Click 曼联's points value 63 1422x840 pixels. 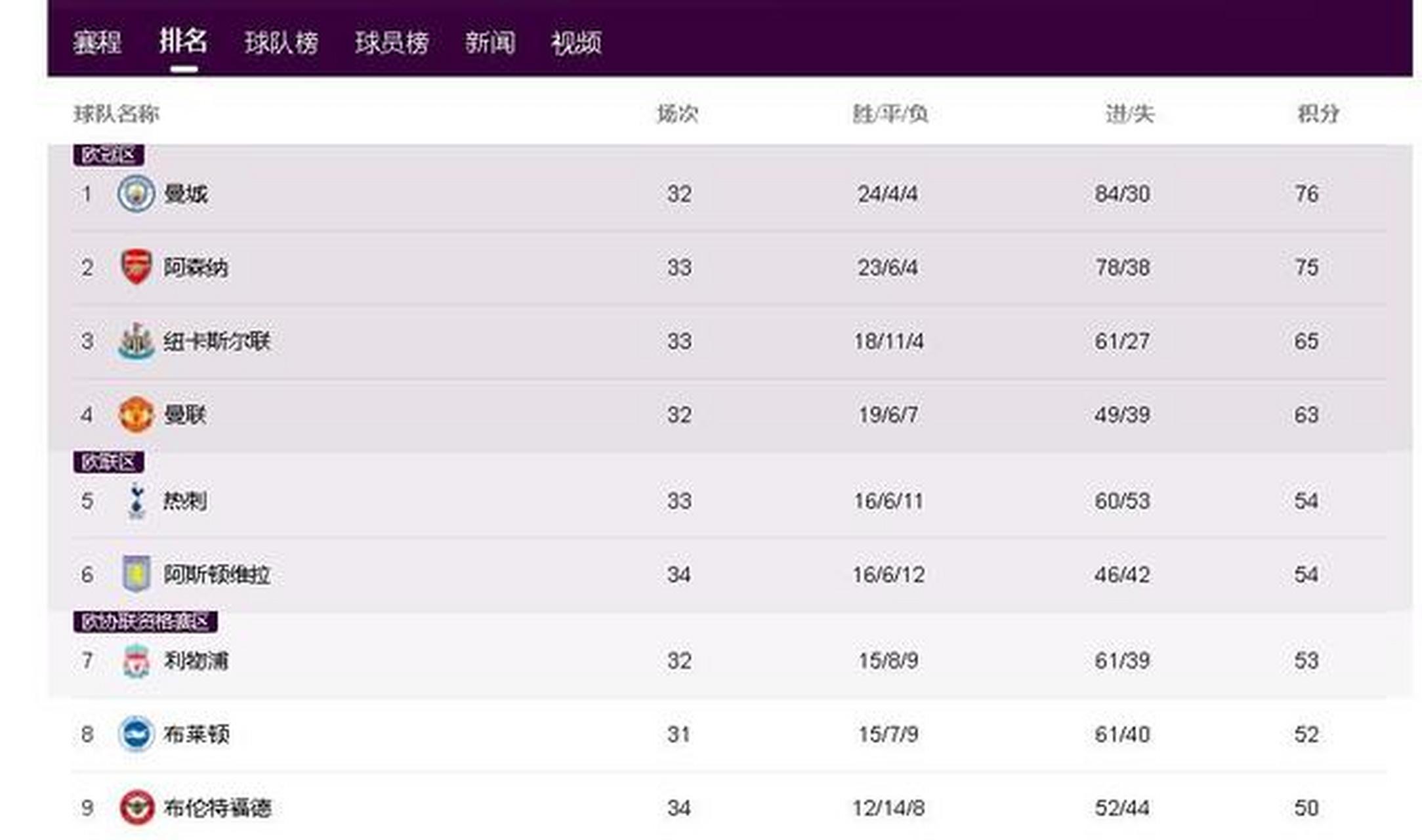1307,415
